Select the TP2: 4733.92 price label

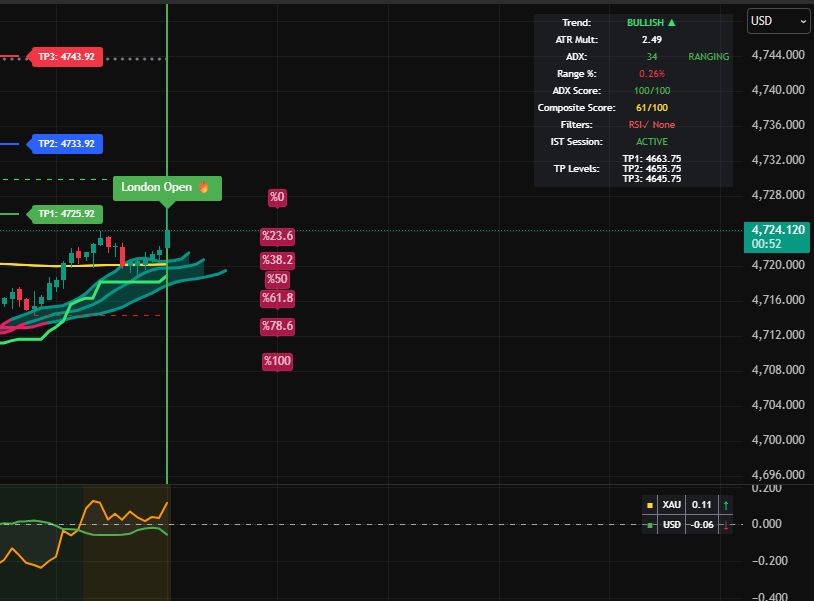66,144
